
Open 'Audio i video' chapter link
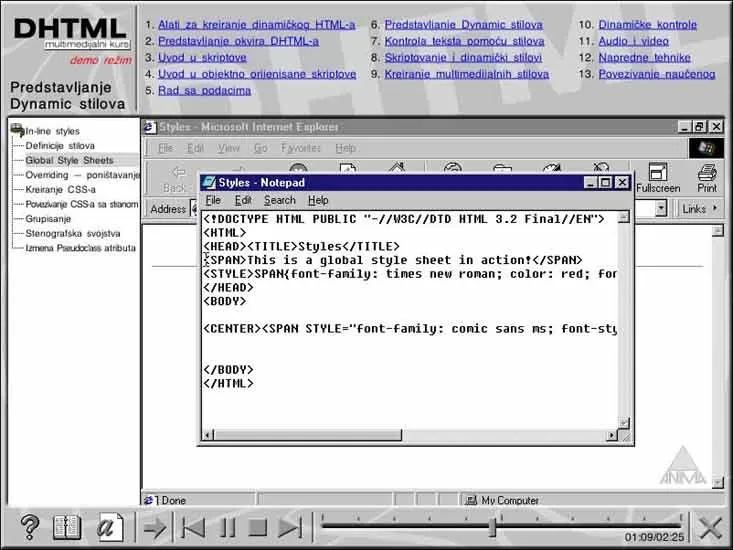[633, 41]
